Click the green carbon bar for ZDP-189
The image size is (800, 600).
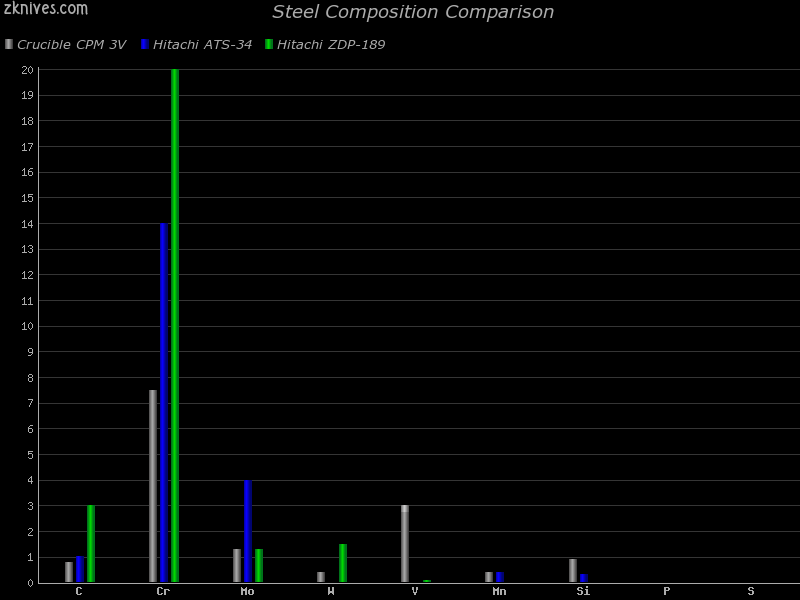[x=91, y=543]
